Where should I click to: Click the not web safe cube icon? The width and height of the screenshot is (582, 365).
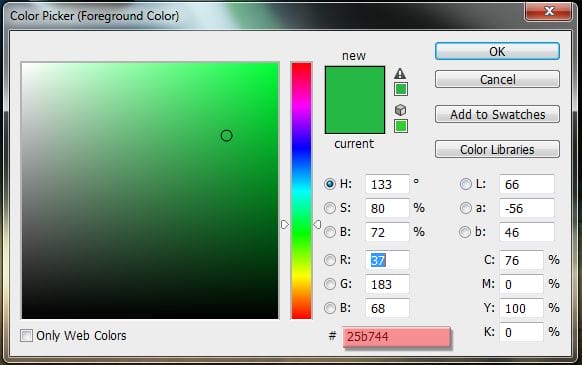[400, 110]
